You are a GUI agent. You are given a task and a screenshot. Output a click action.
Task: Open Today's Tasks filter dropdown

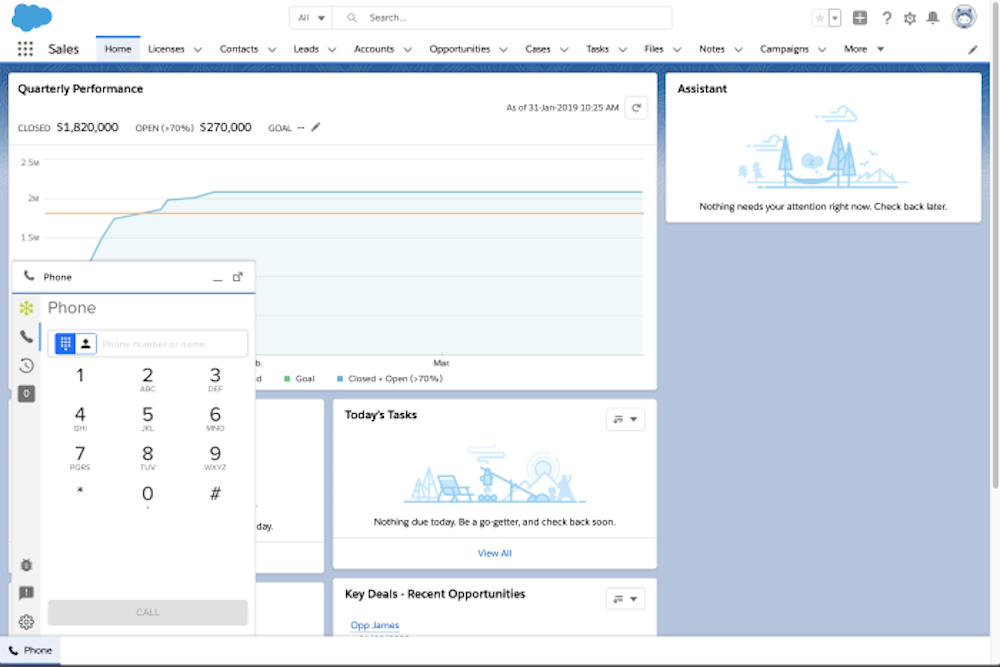click(x=625, y=420)
